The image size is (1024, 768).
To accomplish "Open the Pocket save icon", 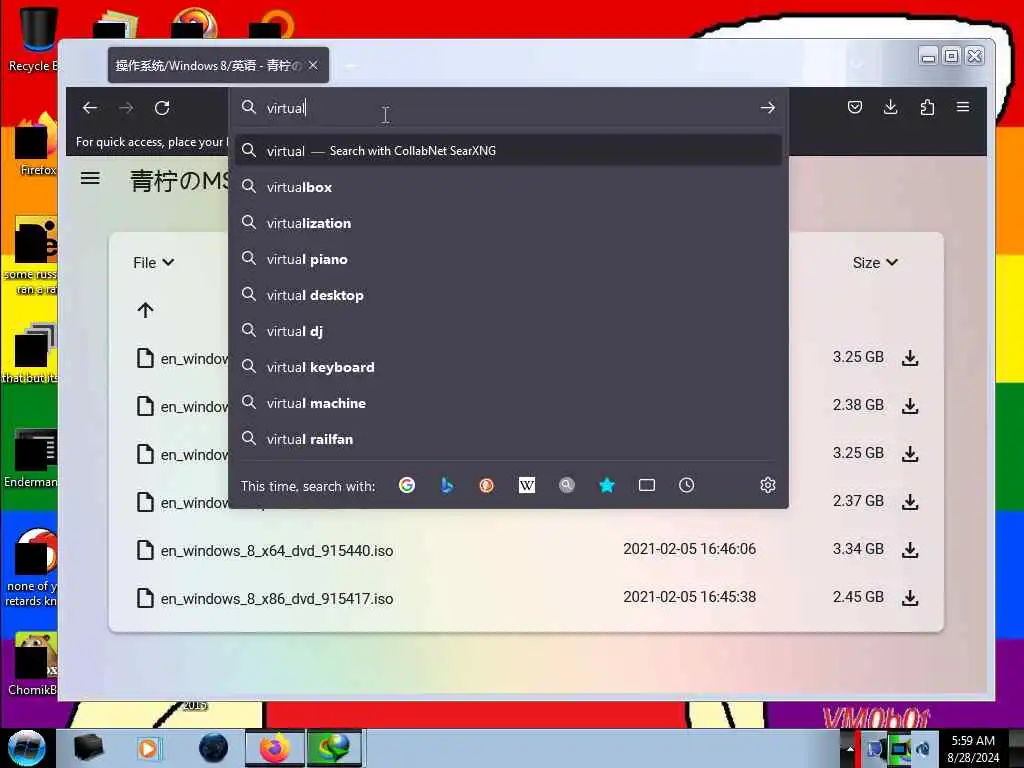I will coord(854,107).
